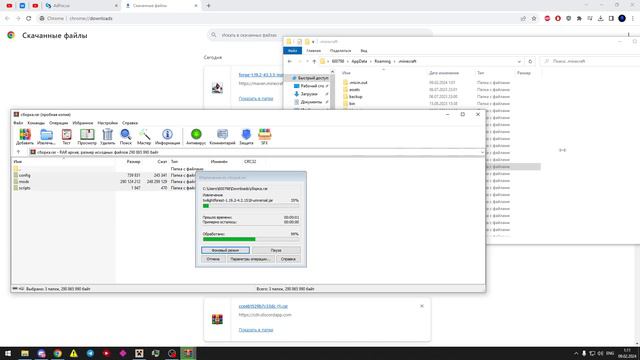This screenshot has width=640, height=360.
Task: Bookmark page with Chrome star icon
Action: 534,18
